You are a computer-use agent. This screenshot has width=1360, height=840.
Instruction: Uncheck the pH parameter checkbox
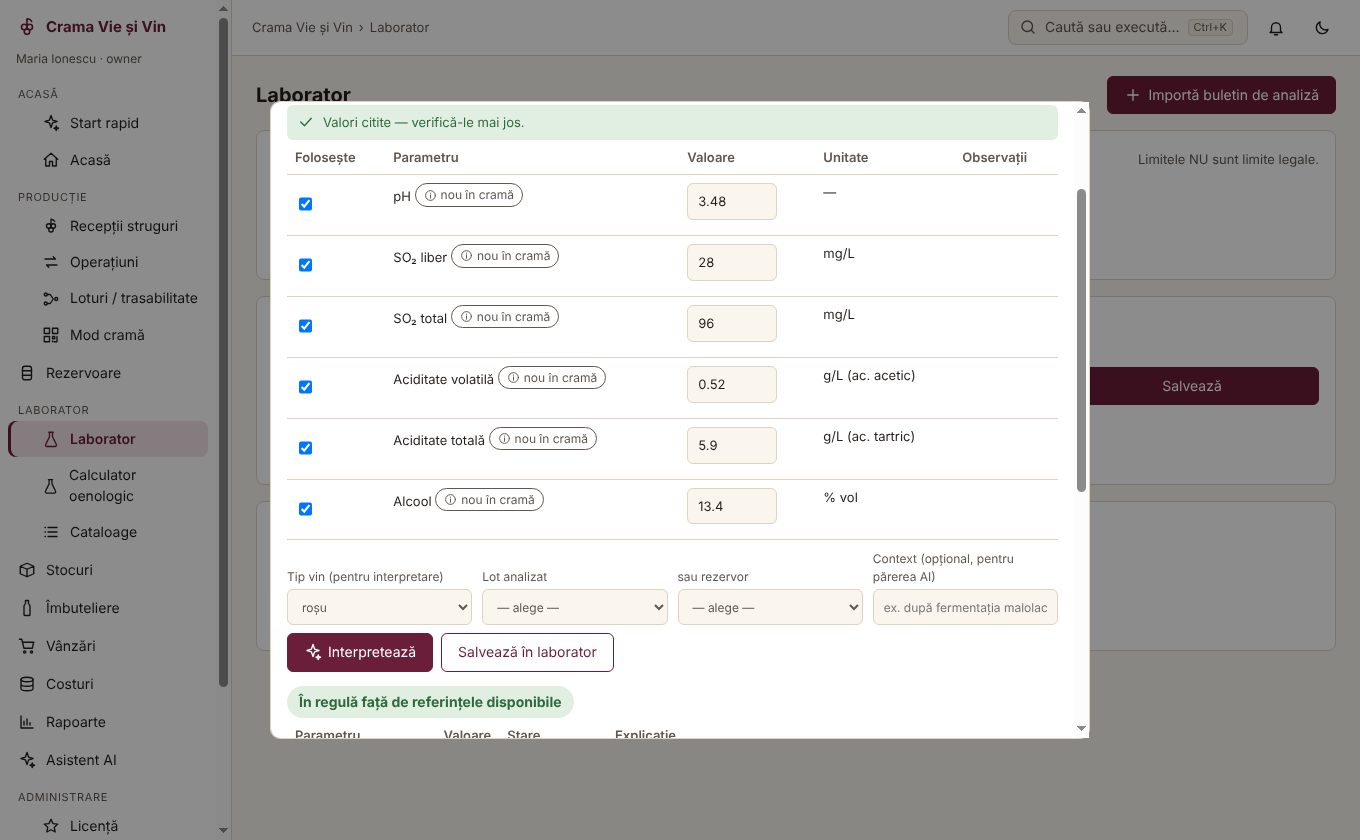[306, 204]
